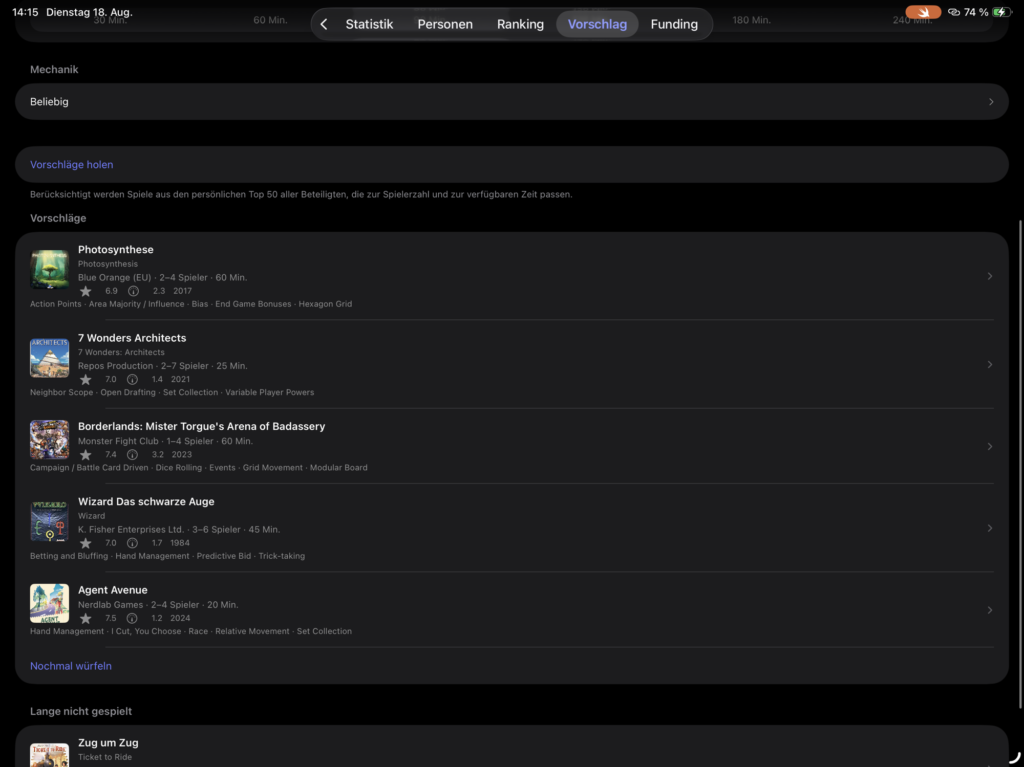The width and height of the screenshot is (1024, 767).
Task: Click the clock showing 14:15
Action: coord(25,12)
